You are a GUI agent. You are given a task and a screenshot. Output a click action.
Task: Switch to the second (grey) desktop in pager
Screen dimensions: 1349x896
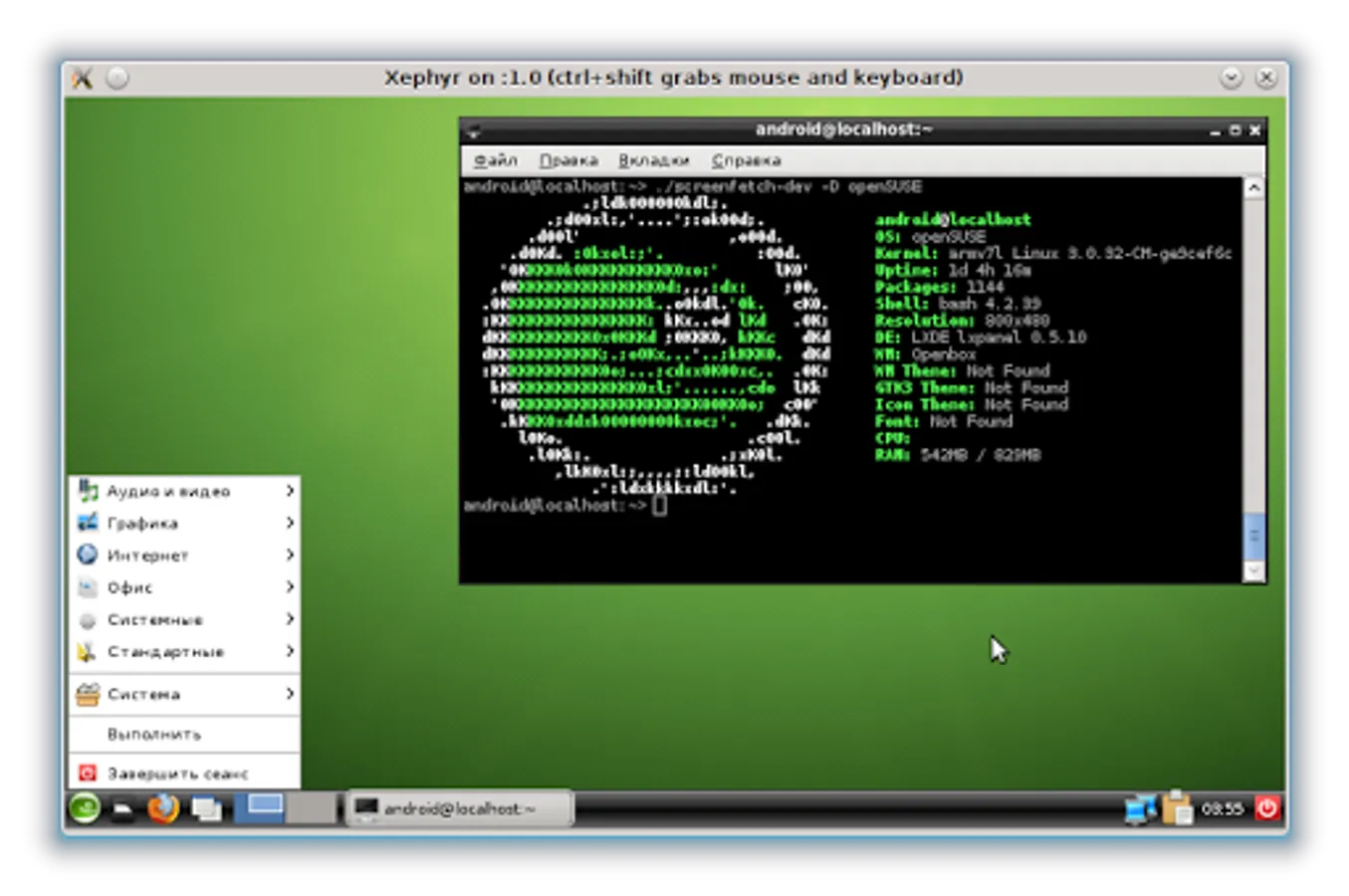point(312,807)
